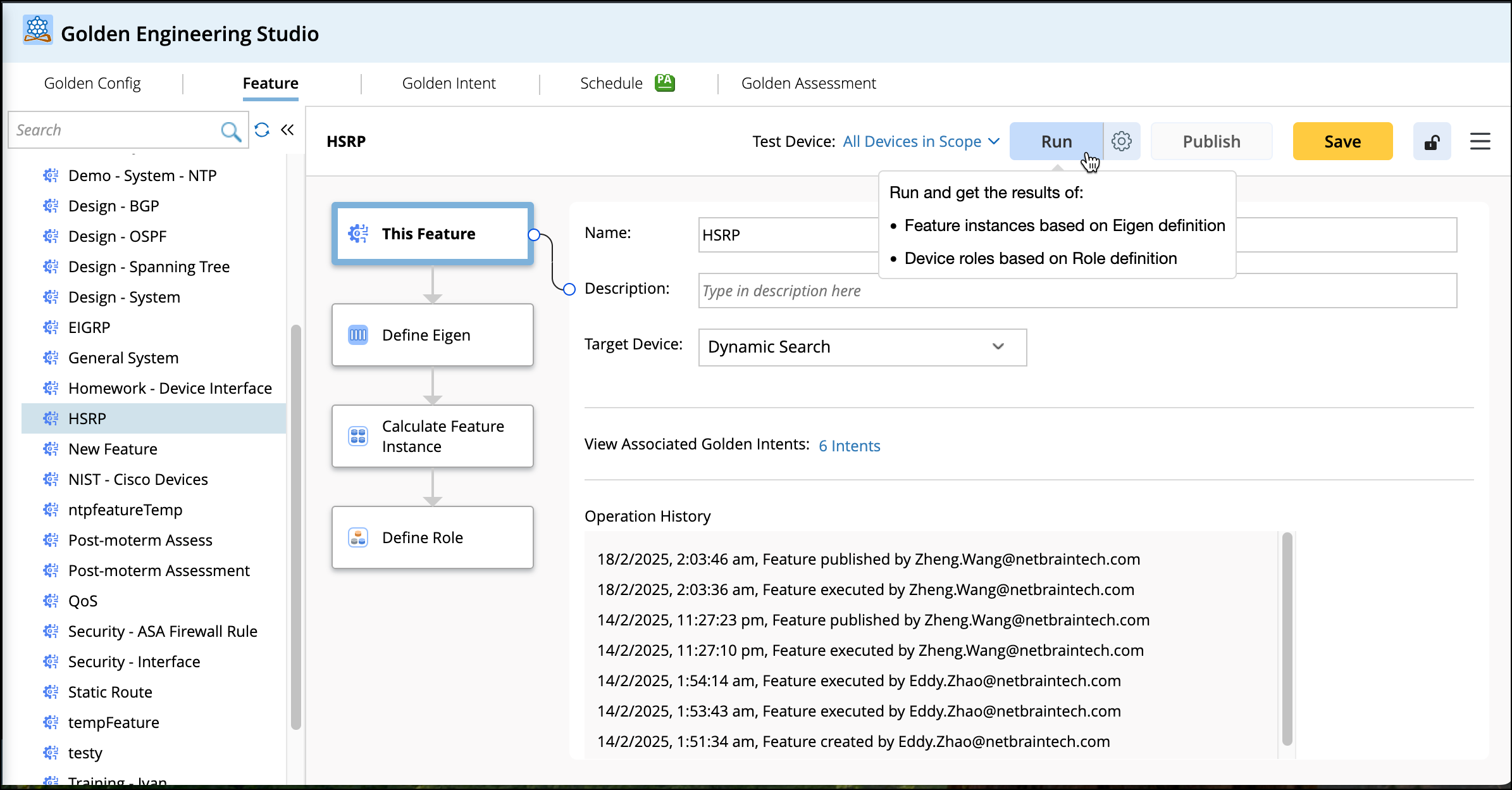Select the Calculate Feature Instance node

pos(432,436)
